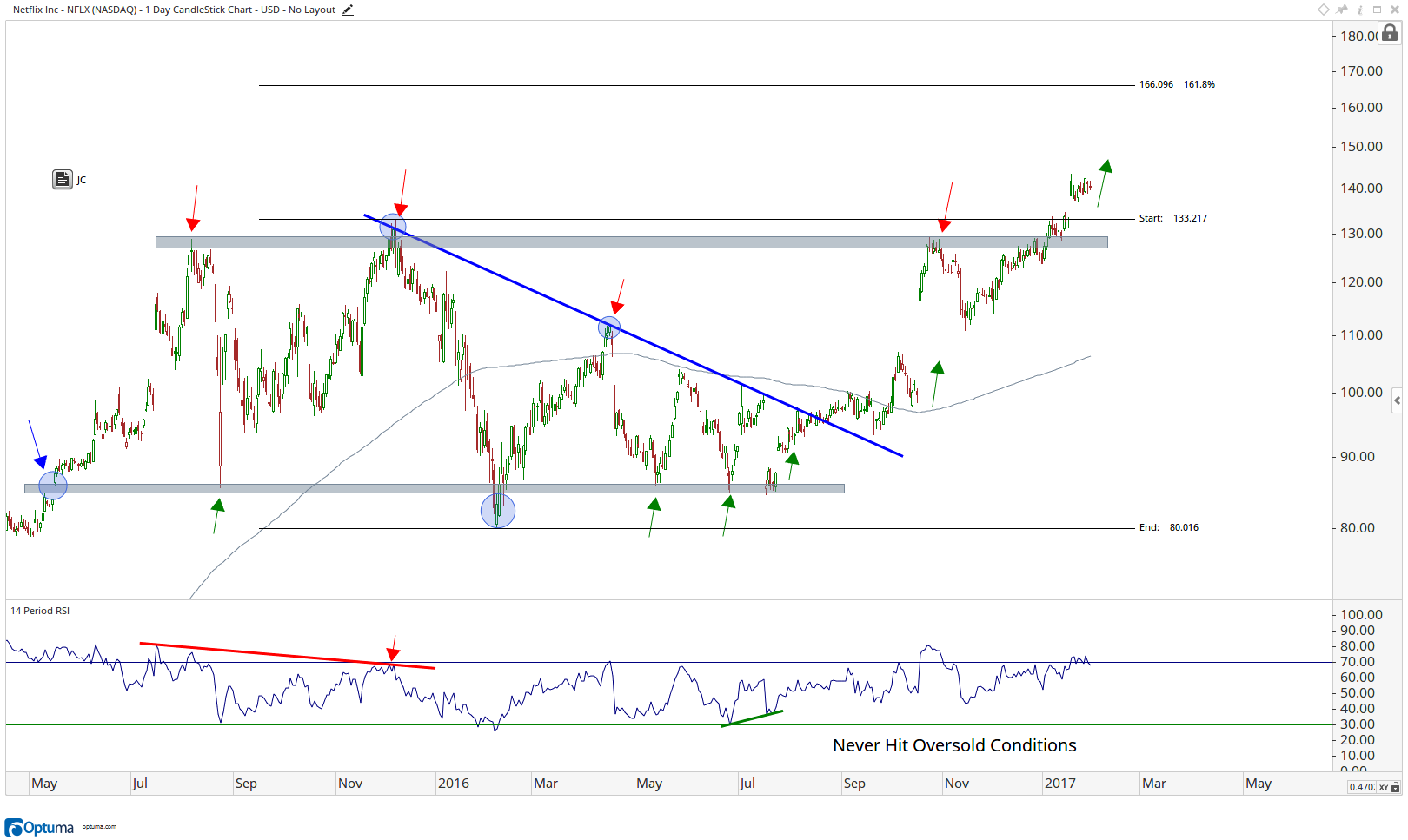This screenshot has height=840, width=1408.
Task: Open the Optuma logo link
Action: [x=40, y=827]
